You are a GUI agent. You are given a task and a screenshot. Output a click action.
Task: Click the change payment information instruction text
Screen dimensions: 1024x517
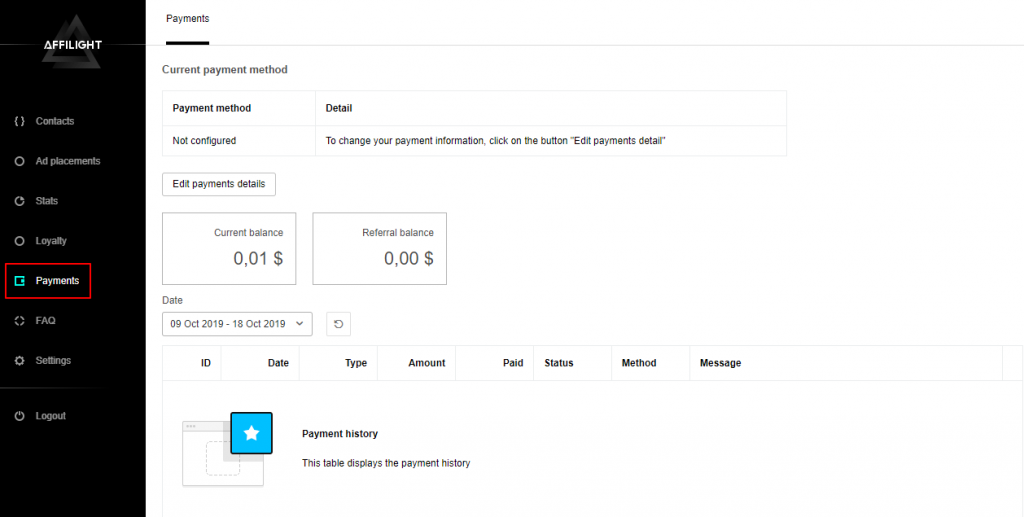pyautogui.click(x=495, y=140)
